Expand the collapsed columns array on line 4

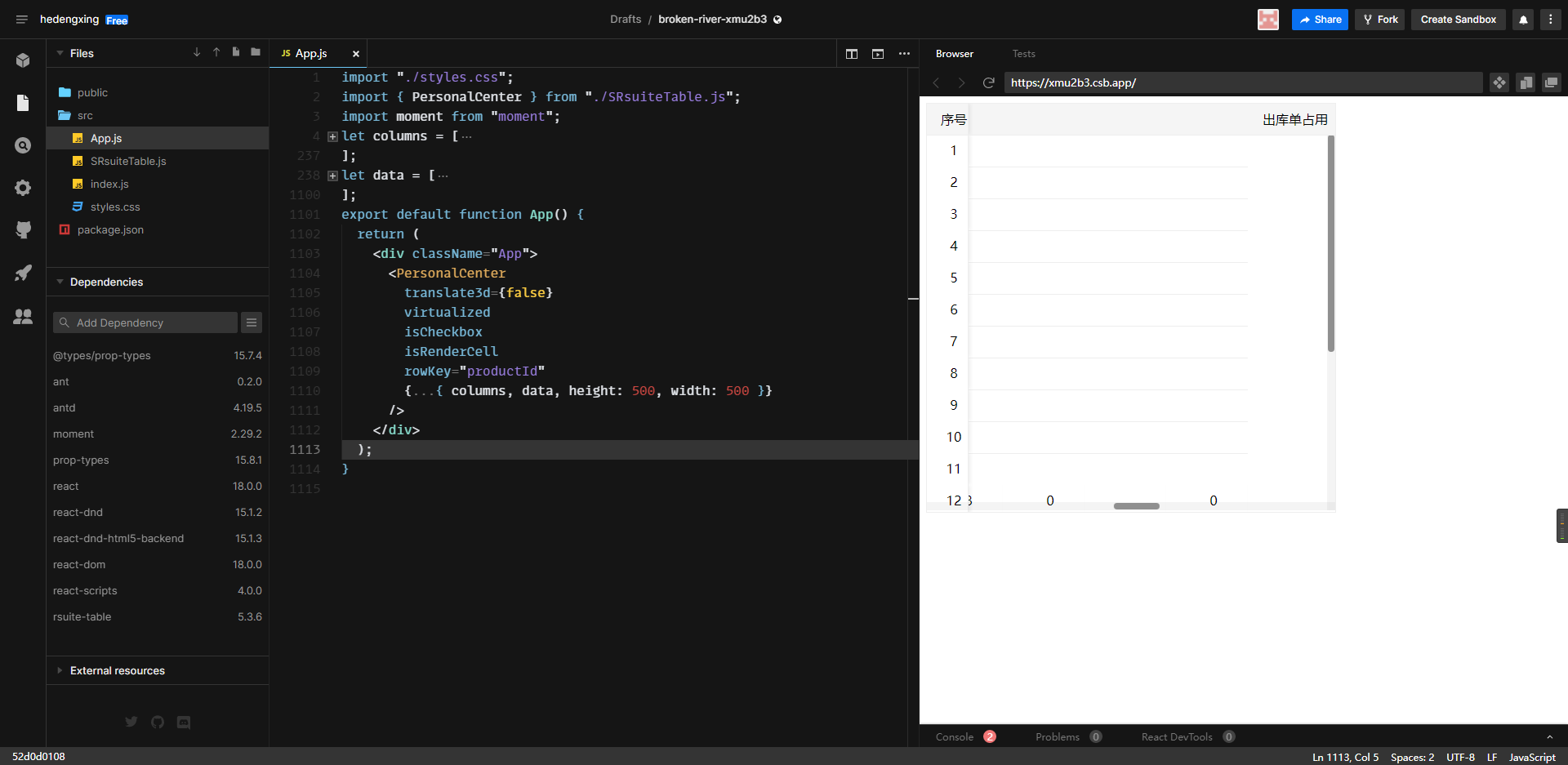(332, 136)
